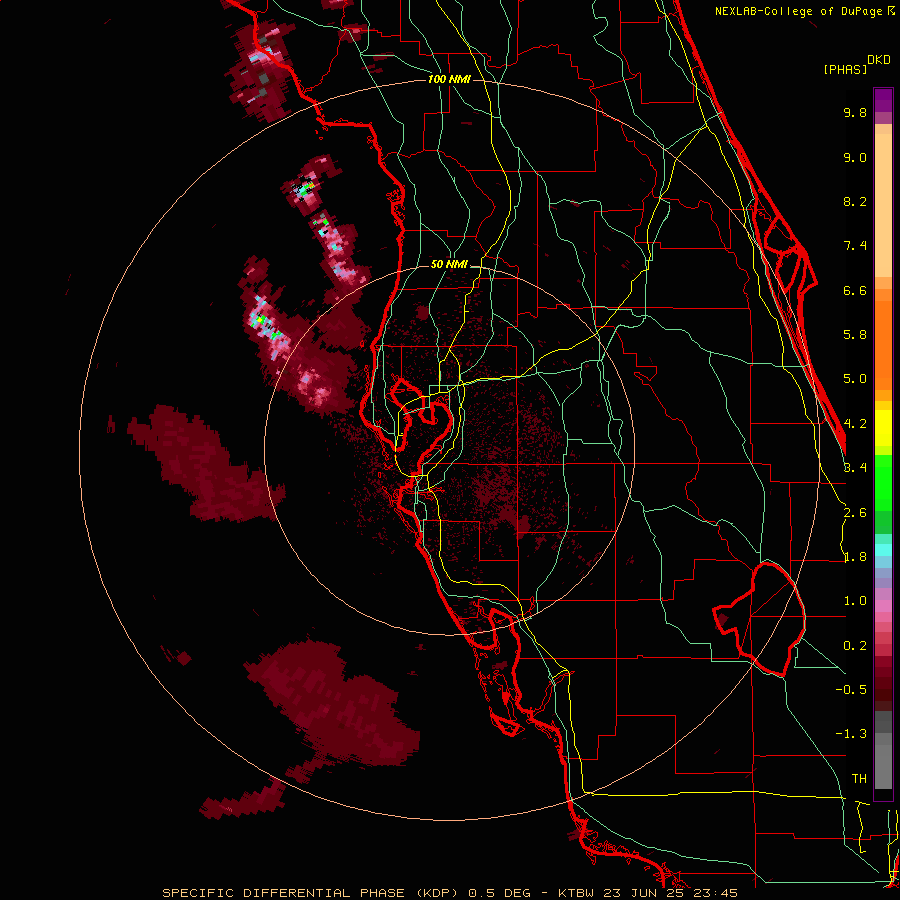Click the TH threshold label in legend
Screen dimensions: 900x900
(859, 779)
